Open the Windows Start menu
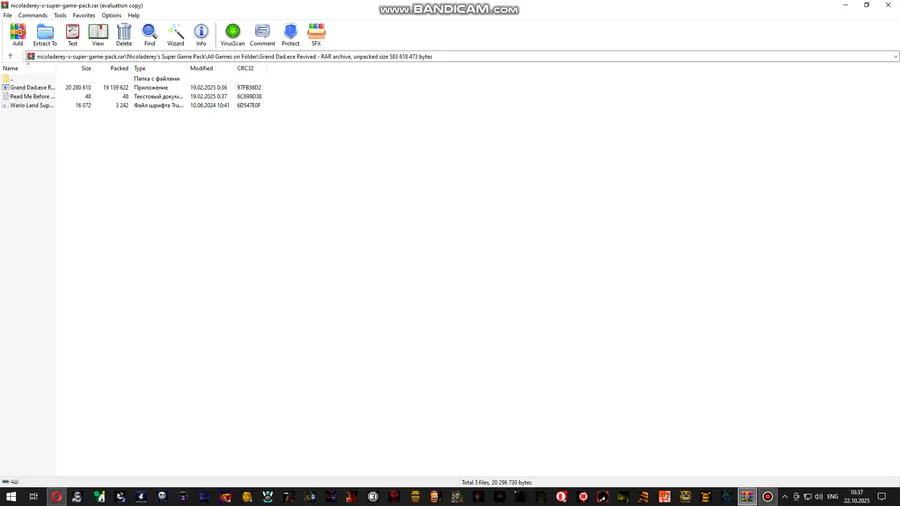Viewport: 900px width, 506px height. (11, 497)
